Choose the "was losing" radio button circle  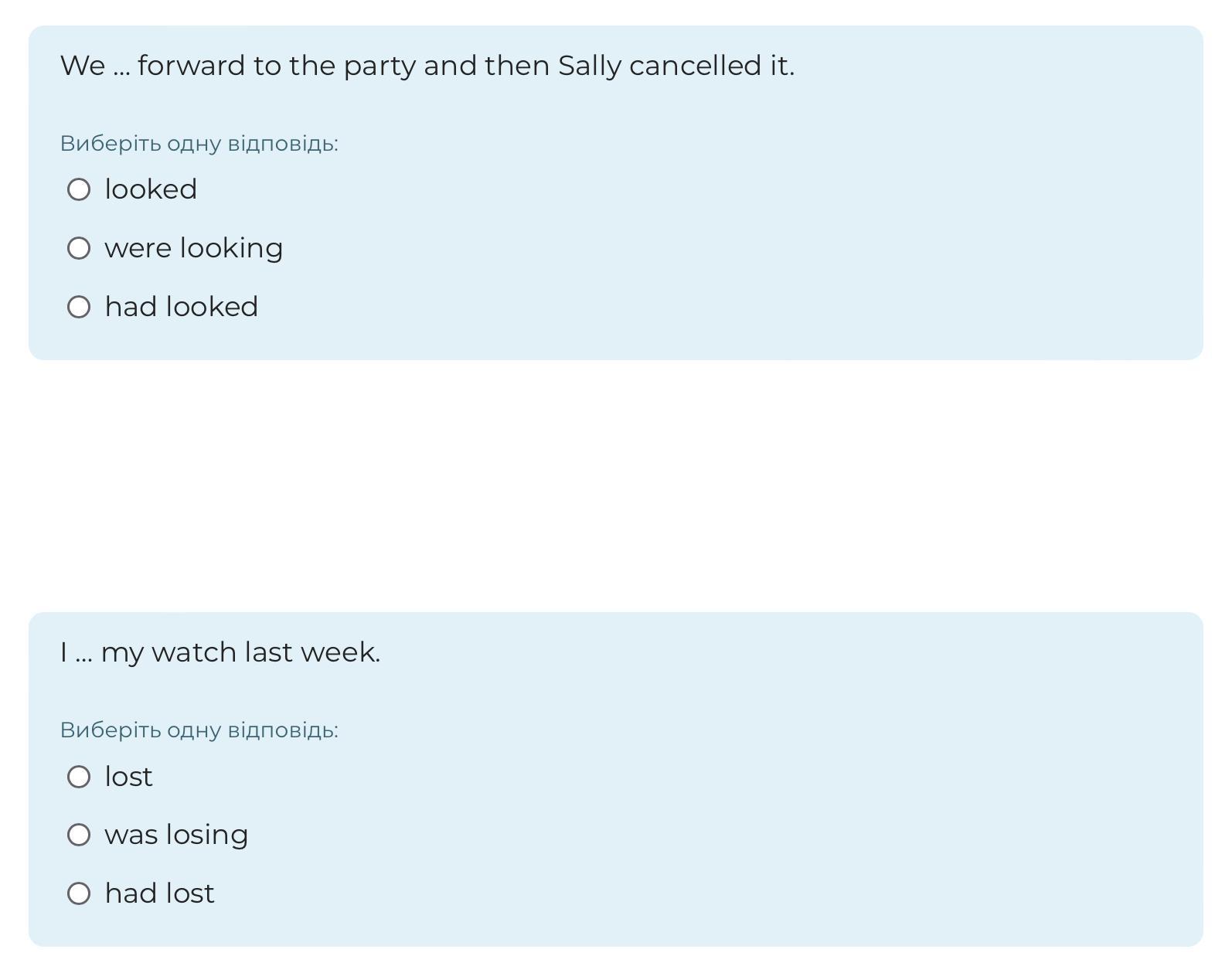click(x=79, y=835)
